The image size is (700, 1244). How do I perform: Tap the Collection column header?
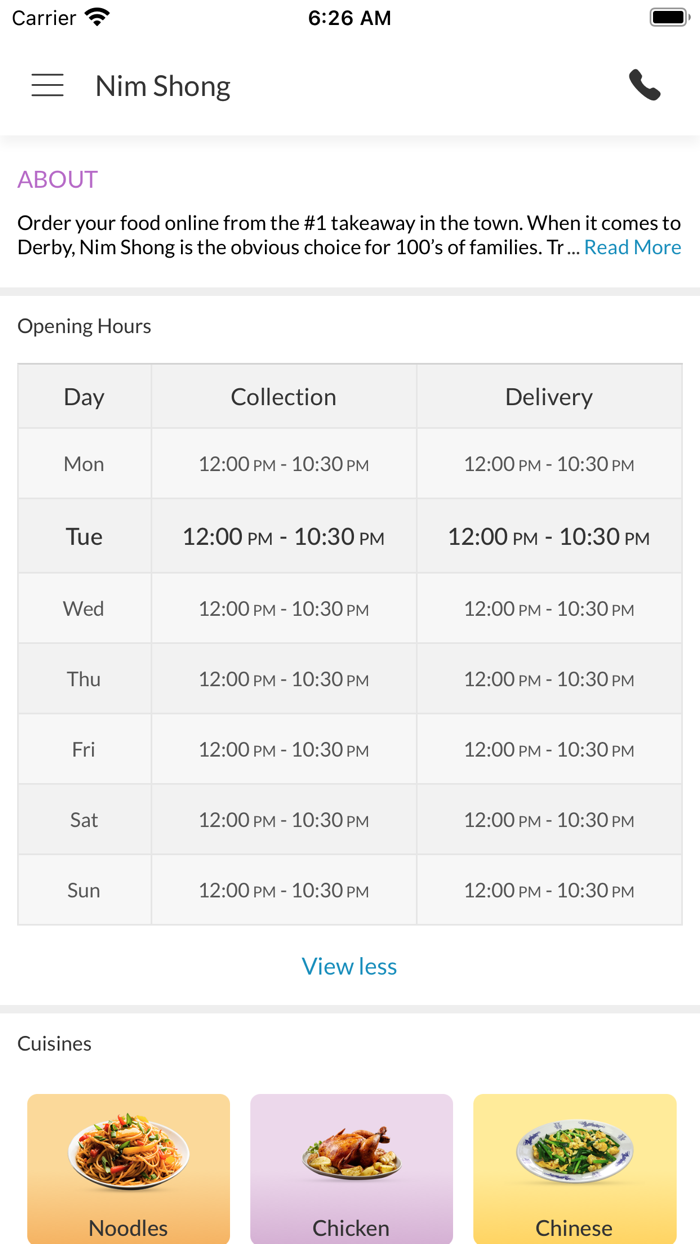pyautogui.click(x=284, y=397)
